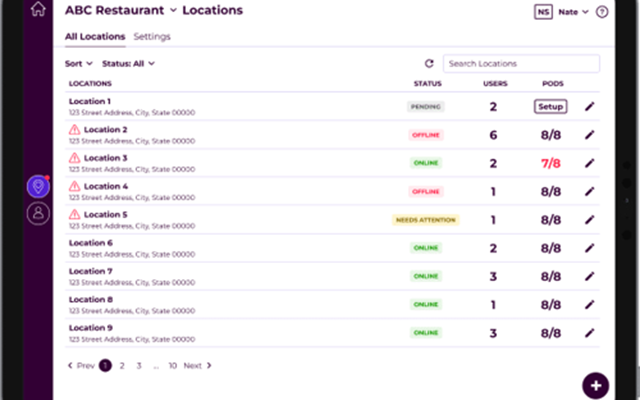Edit Location 1 with pencil icon

click(589, 107)
